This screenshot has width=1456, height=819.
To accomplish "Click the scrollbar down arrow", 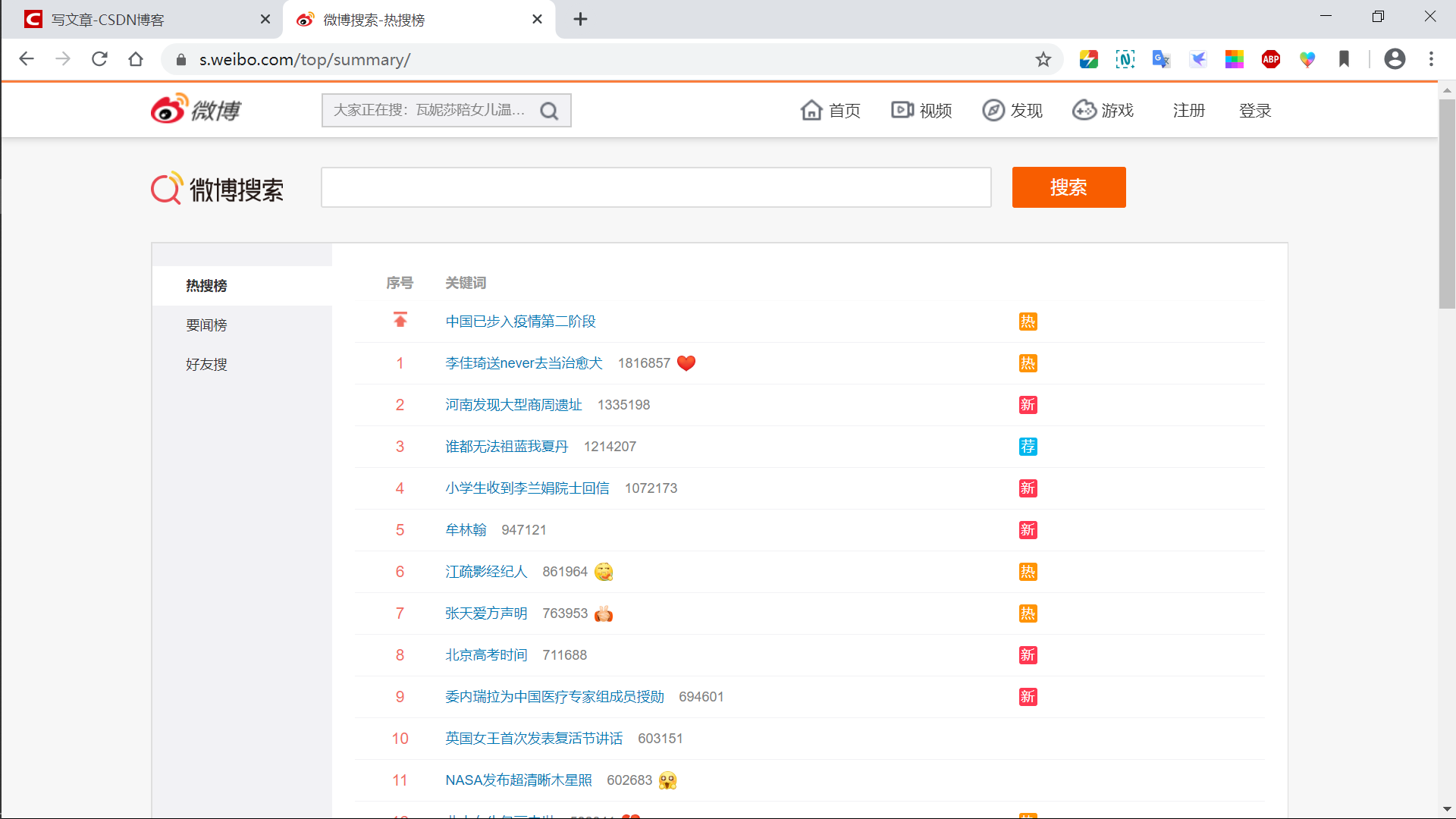I will [x=1447, y=809].
